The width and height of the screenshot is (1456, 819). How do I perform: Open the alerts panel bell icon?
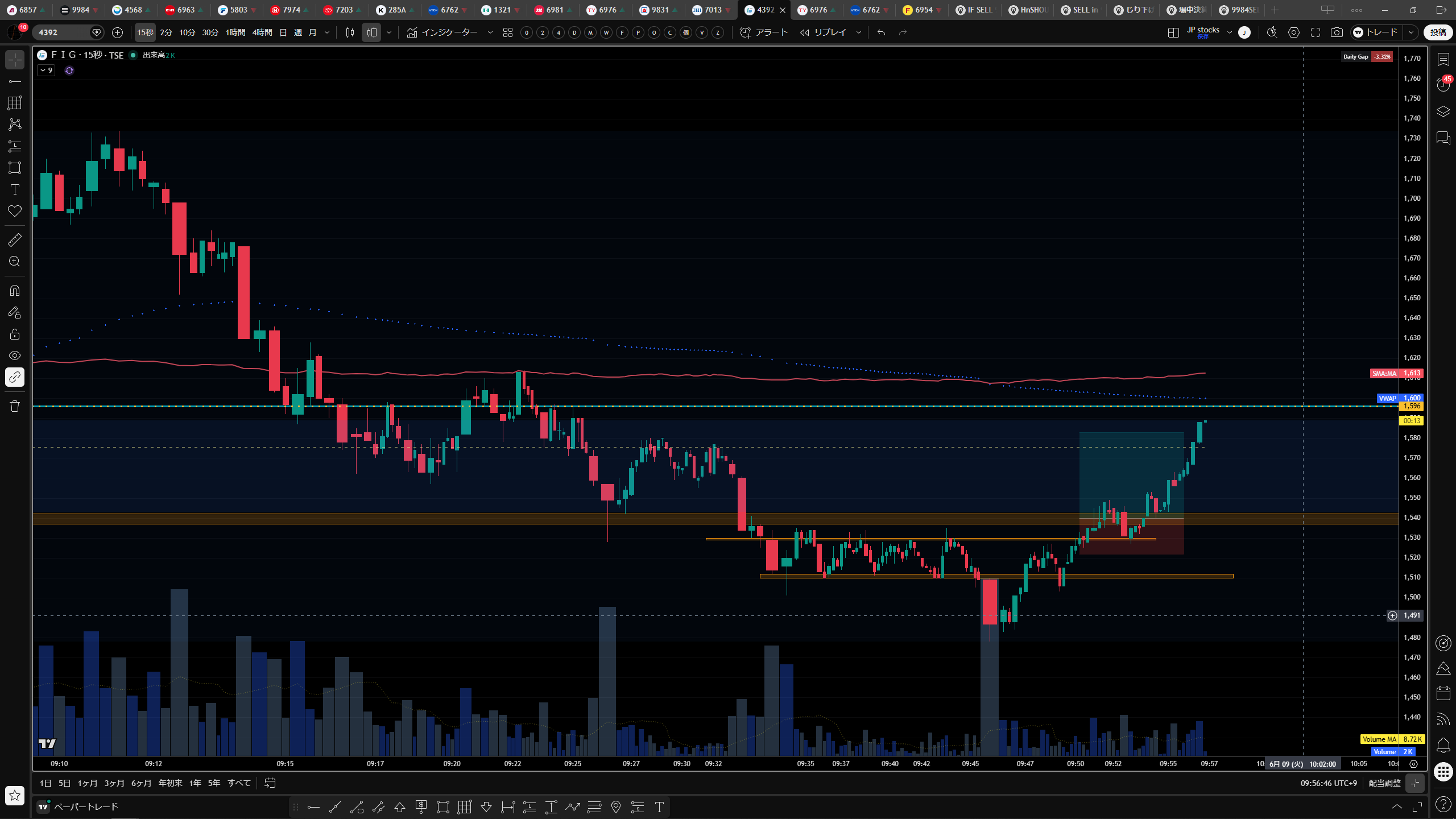point(1443,745)
